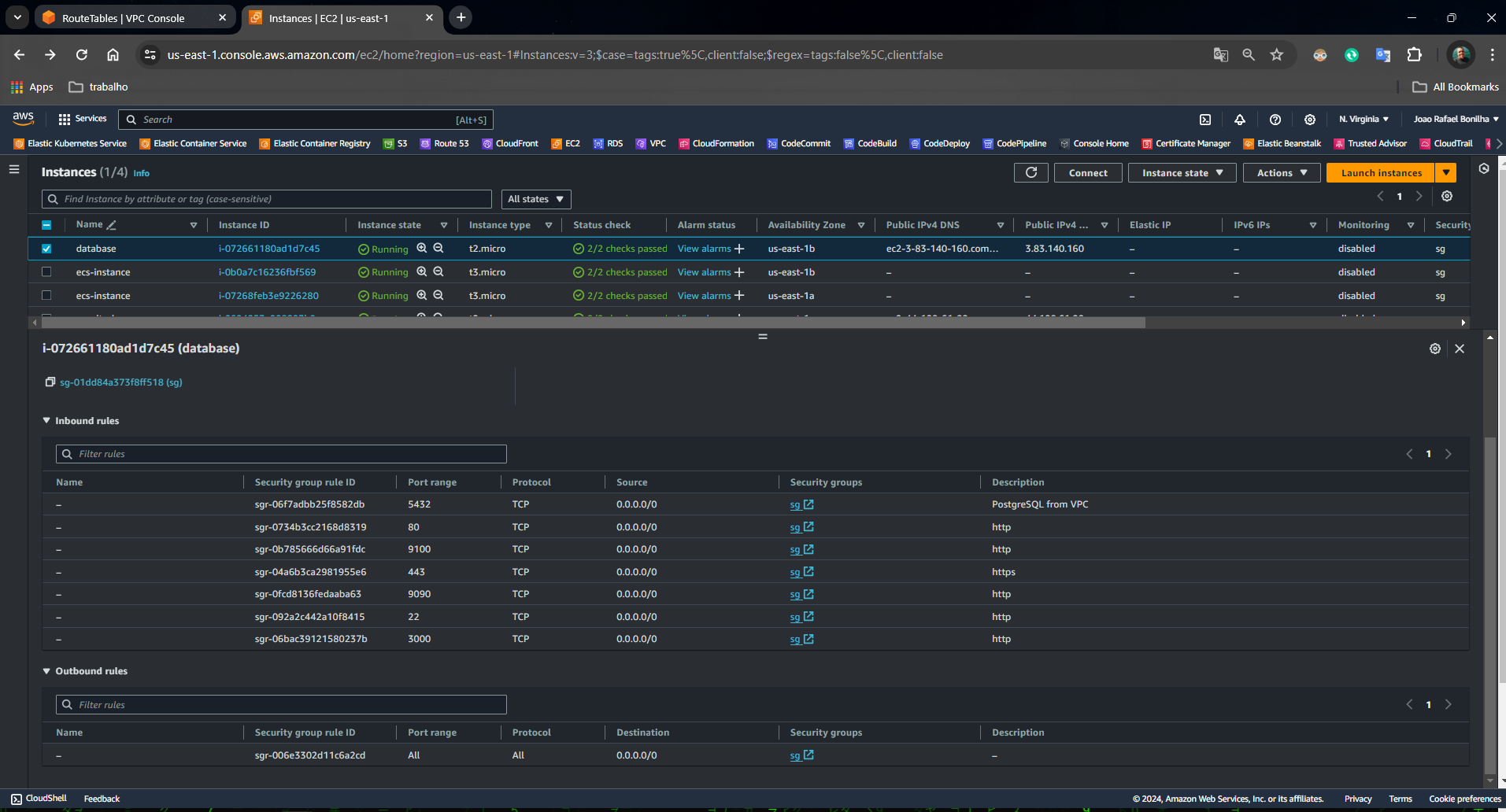
Task: Bookmark this page with the star icon
Action: coord(1277,55)
